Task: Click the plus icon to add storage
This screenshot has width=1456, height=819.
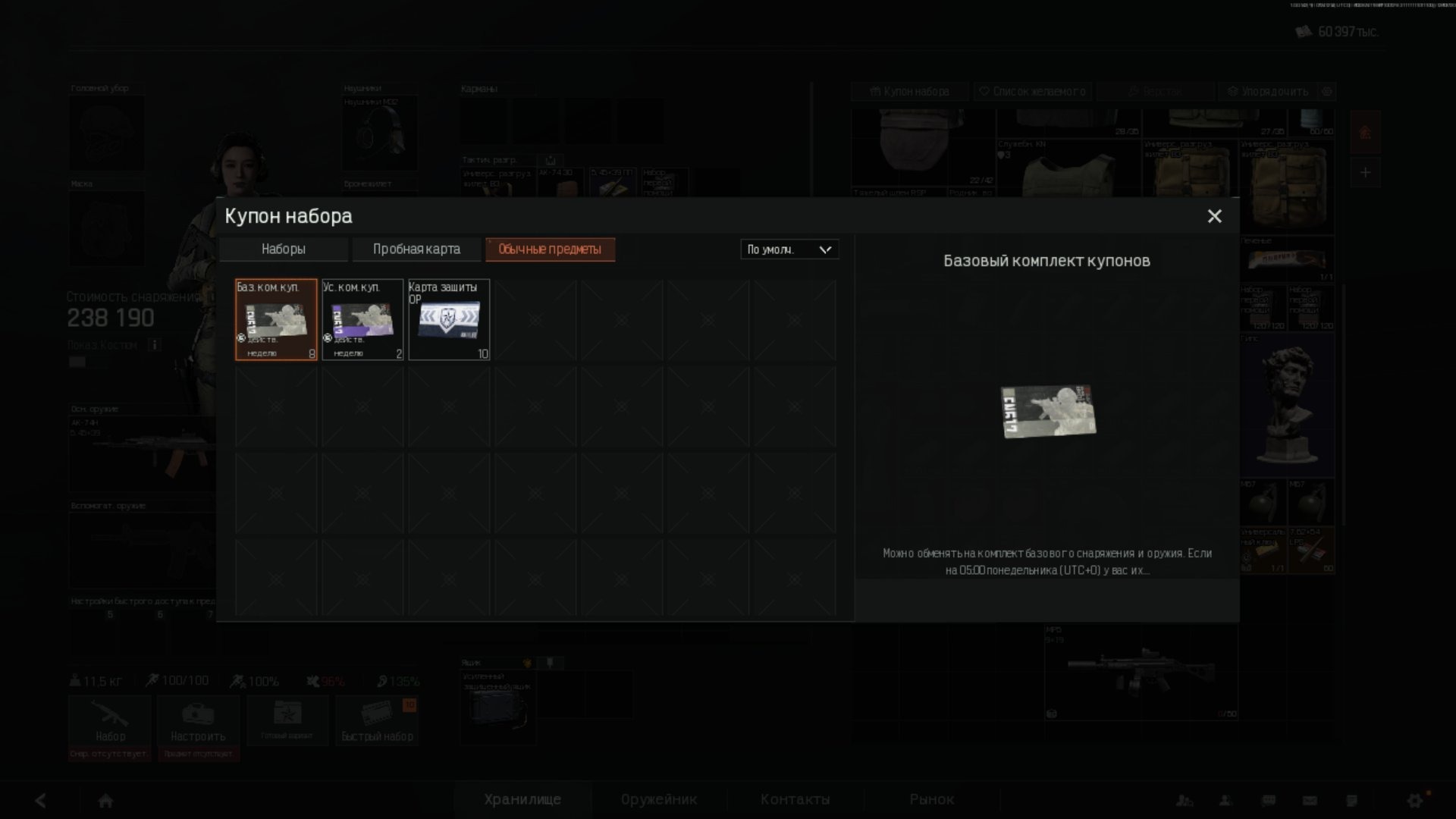Action: pos(1365,172)
